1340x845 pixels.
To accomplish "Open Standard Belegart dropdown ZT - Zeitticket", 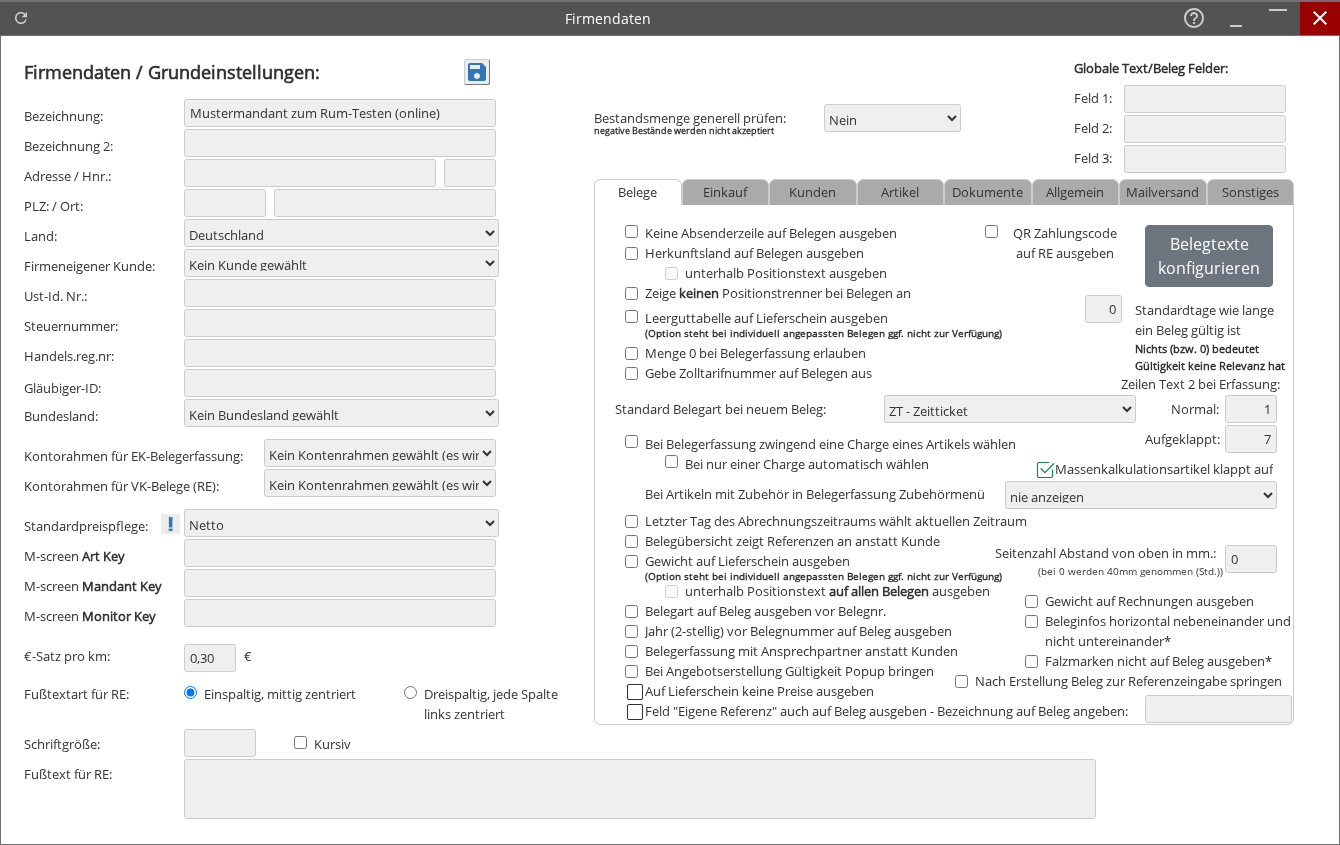I will pos(1009,410).
